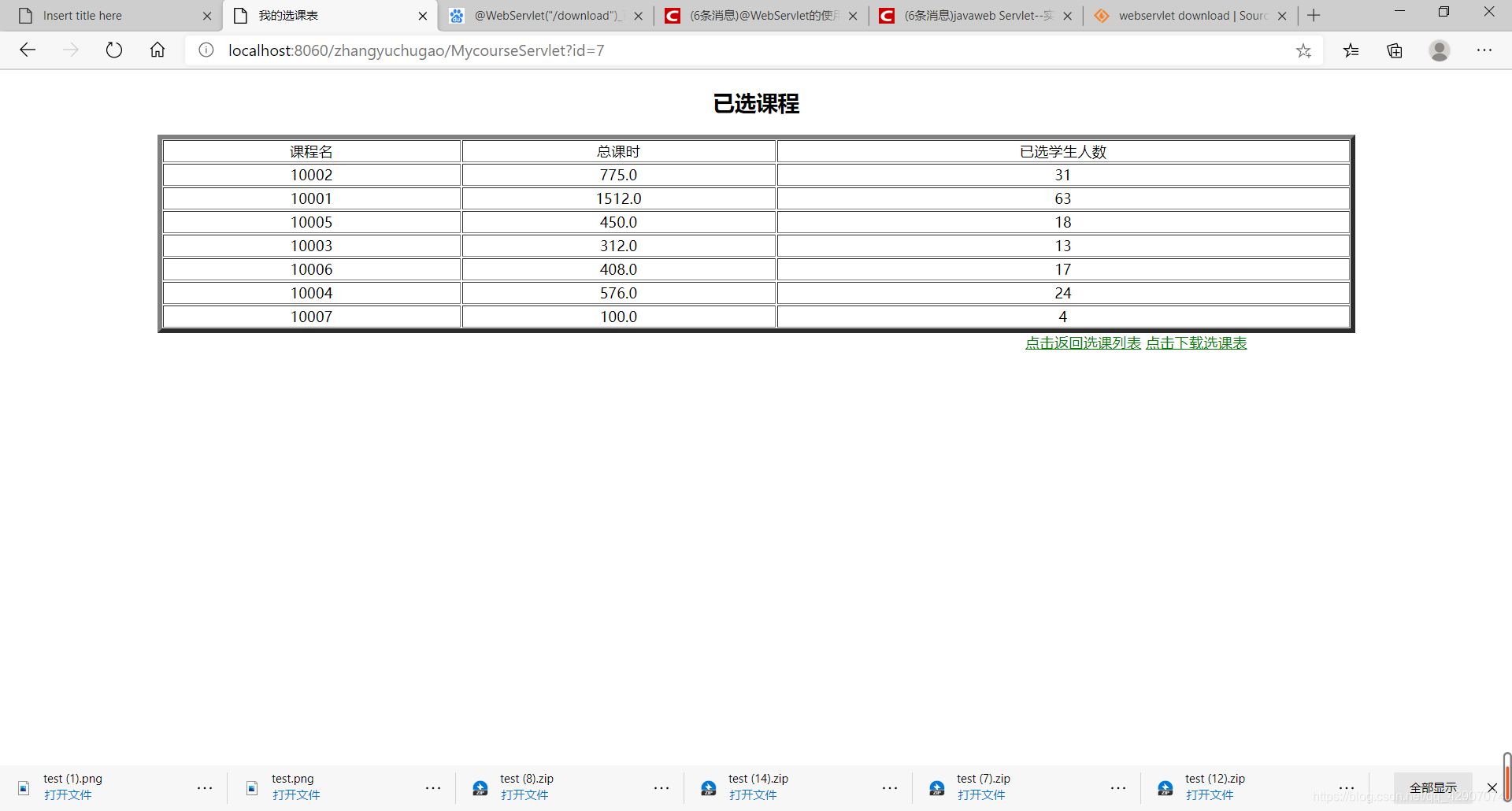Click the forward navigation arrow

71,50
